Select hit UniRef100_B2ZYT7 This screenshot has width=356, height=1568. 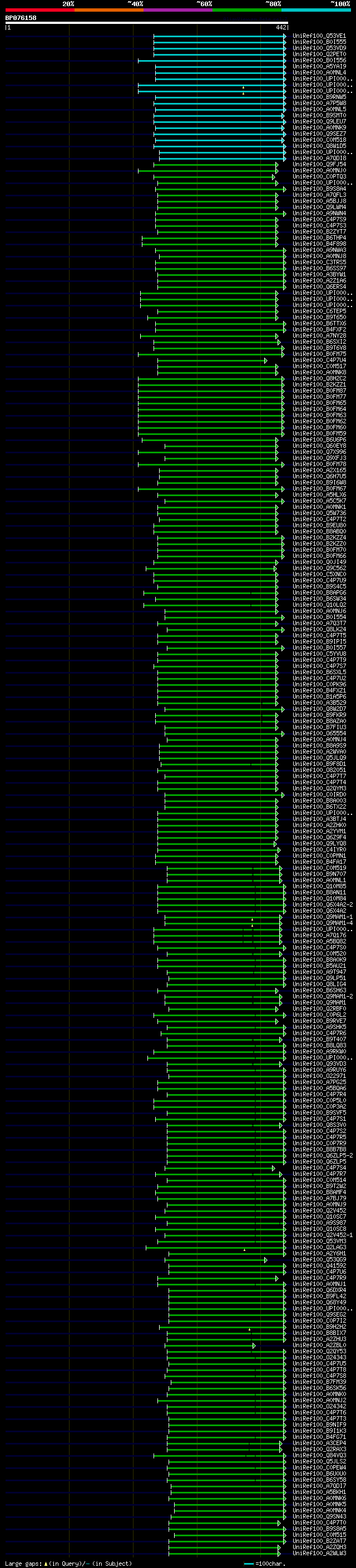[x=319, y=231]
